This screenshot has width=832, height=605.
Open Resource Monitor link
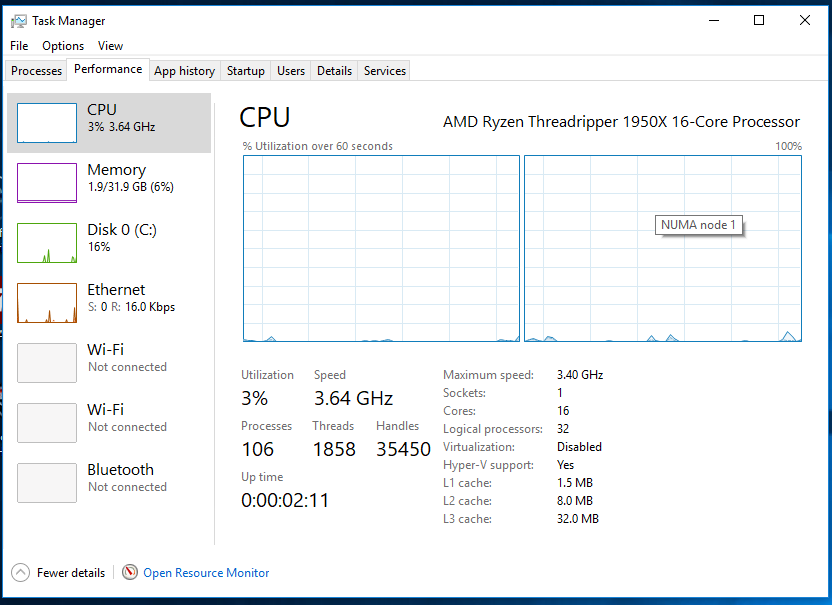(206, 573)
